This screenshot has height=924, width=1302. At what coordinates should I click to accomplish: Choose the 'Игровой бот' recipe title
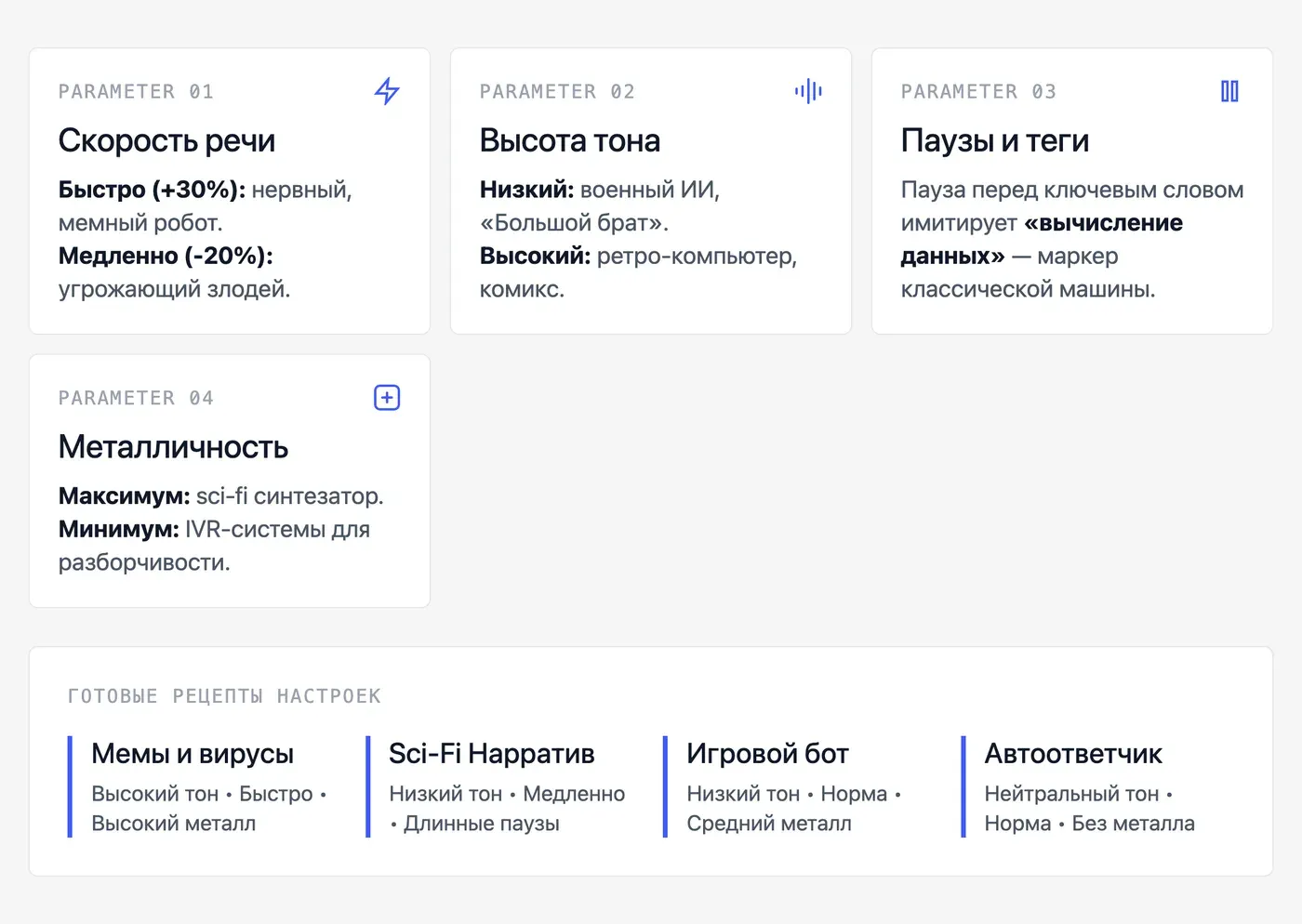[x=767, y=754]
